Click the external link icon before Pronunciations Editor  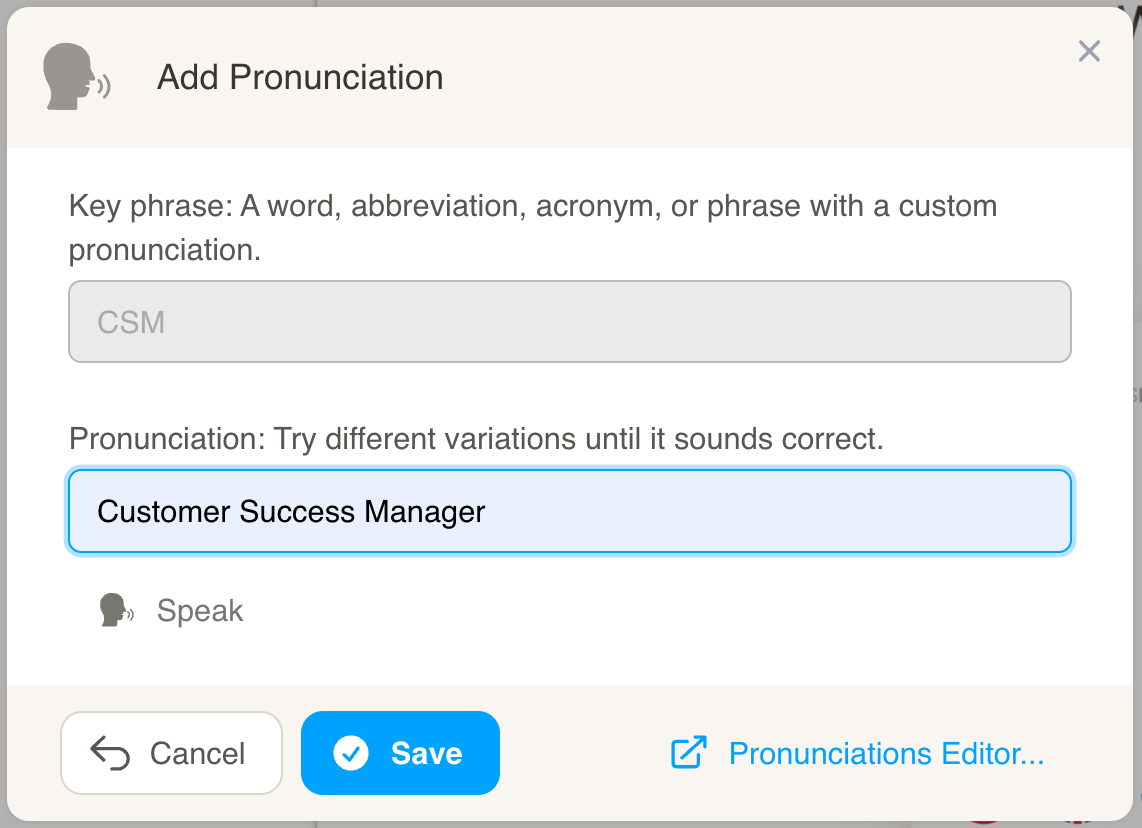tap(689, 752)
